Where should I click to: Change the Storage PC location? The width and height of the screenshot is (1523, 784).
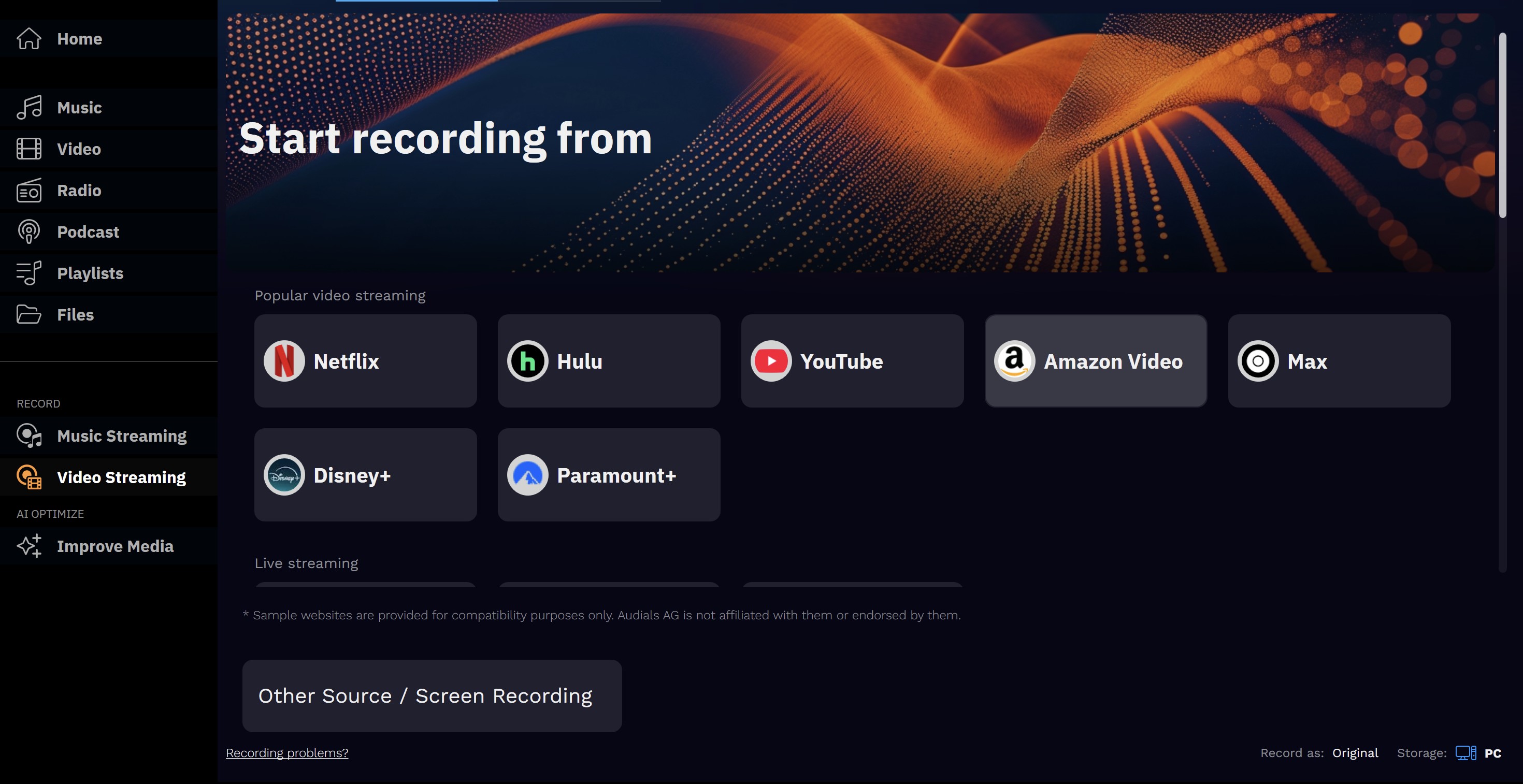click(x=1478, y=753)
